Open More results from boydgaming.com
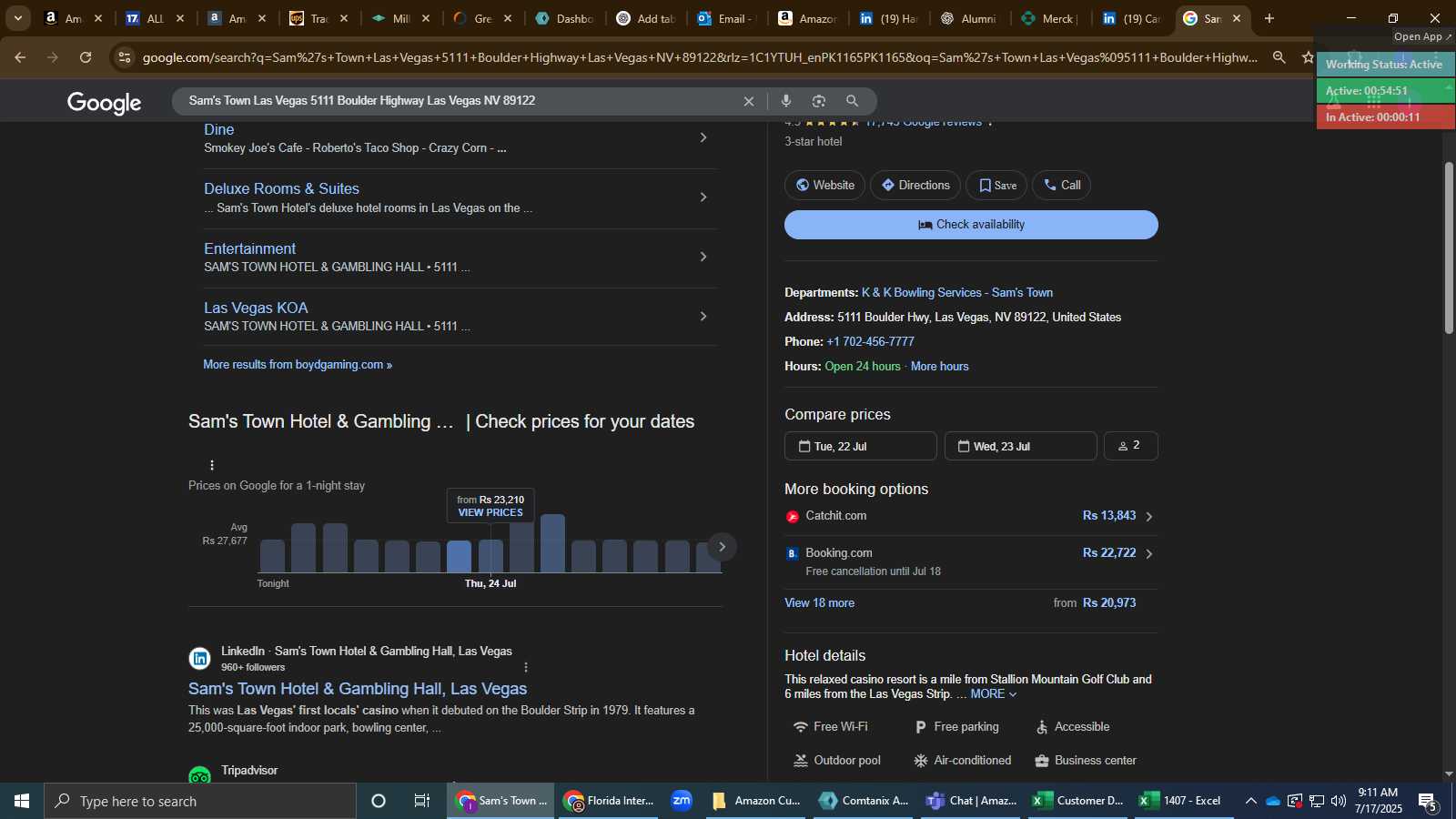 298,365
